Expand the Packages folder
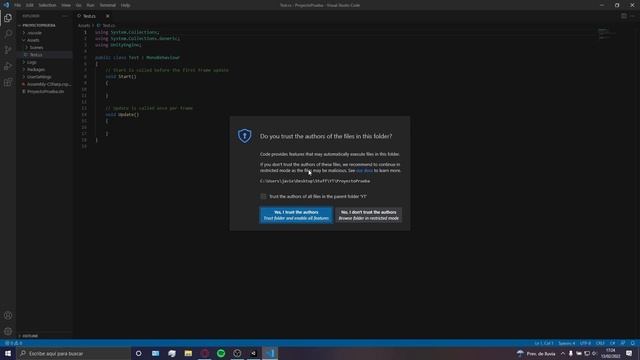Image resolution: width=640 pixels, height=360 pixels. click(36, 69)
